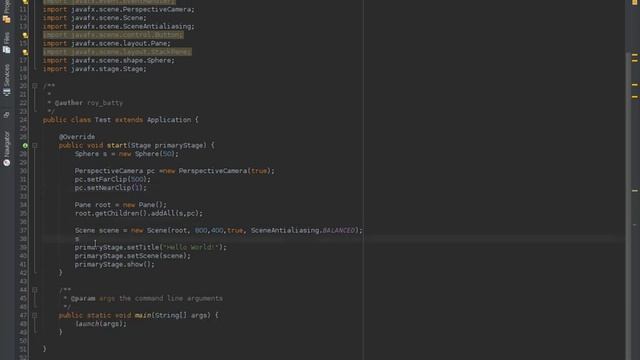This screenshot has width=640, height=360.
Task: Open the Services side panel tab
Action: point(7,80)
